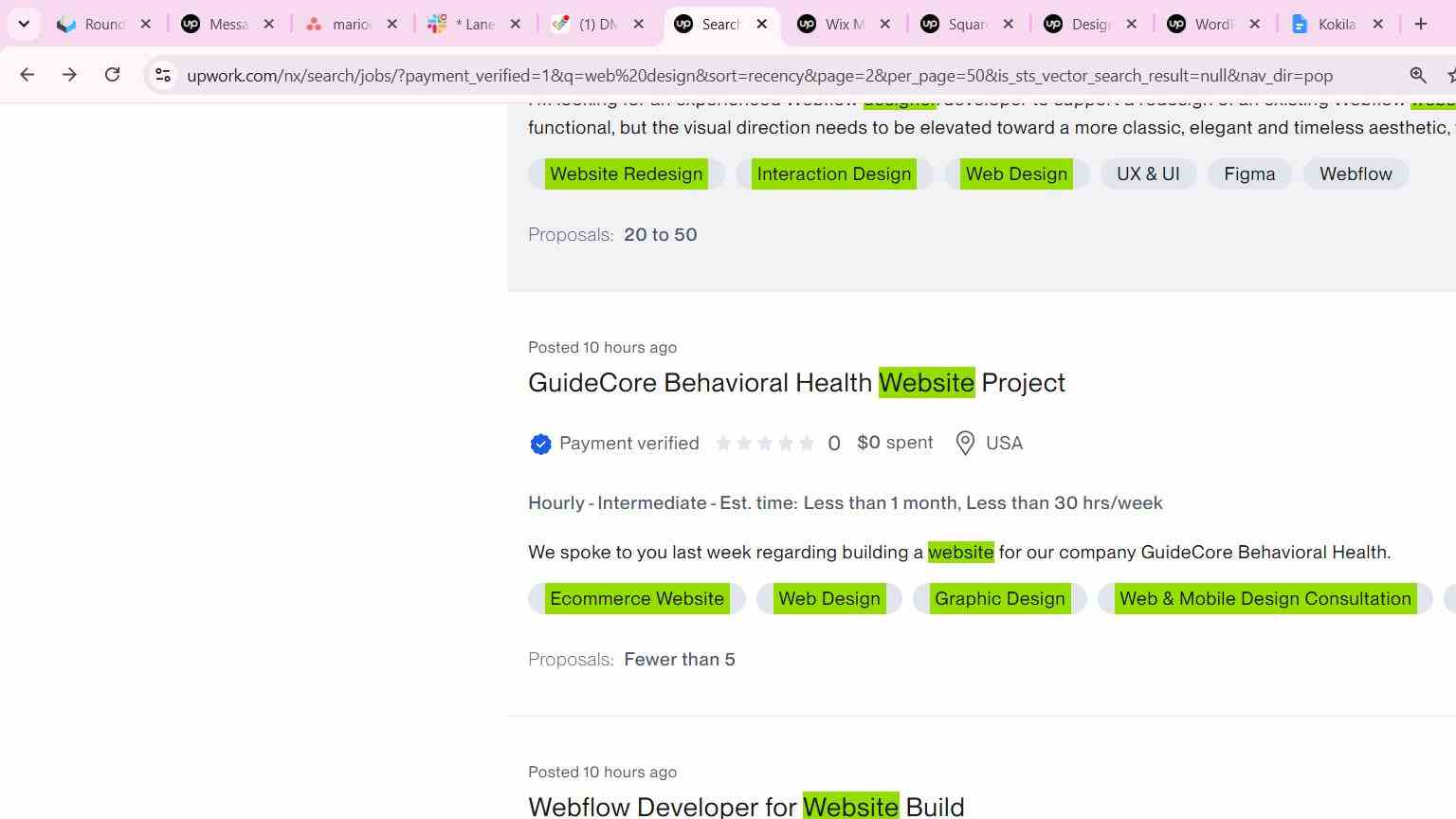Select the Ecommerce Website skill tag
The width and height of the screenshot is (1456, 819).
(637, 599)
